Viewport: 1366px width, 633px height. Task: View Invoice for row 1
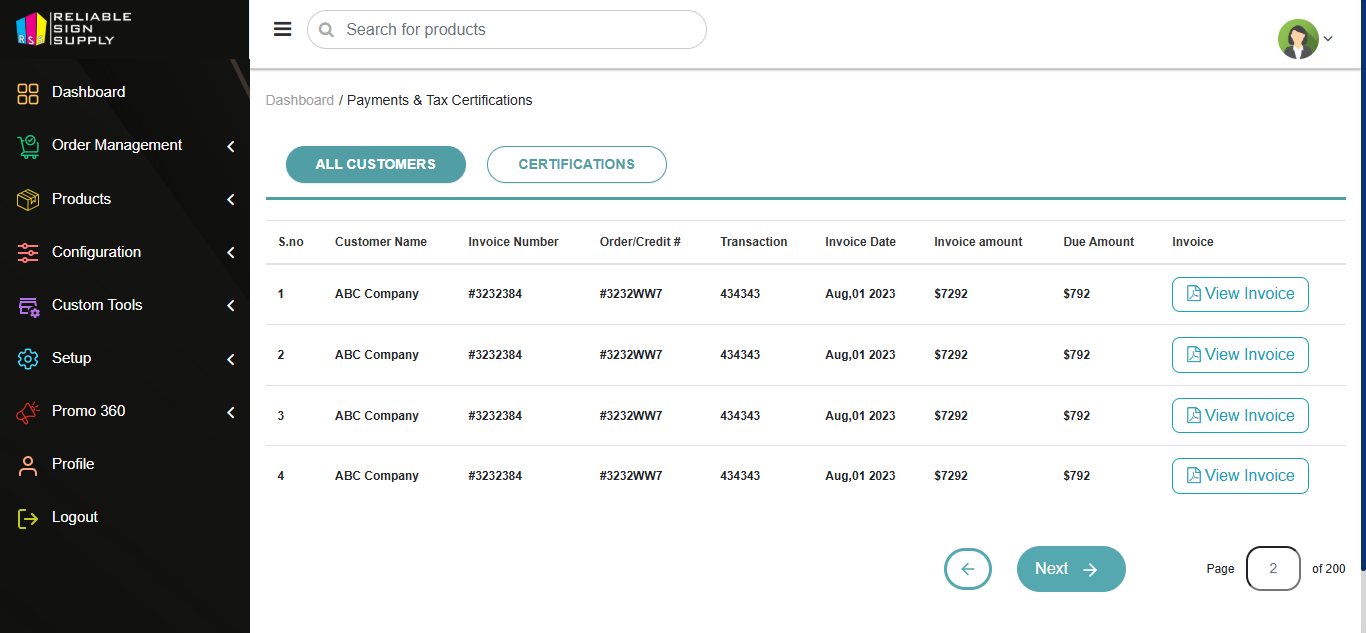[x=1240, y=294]
